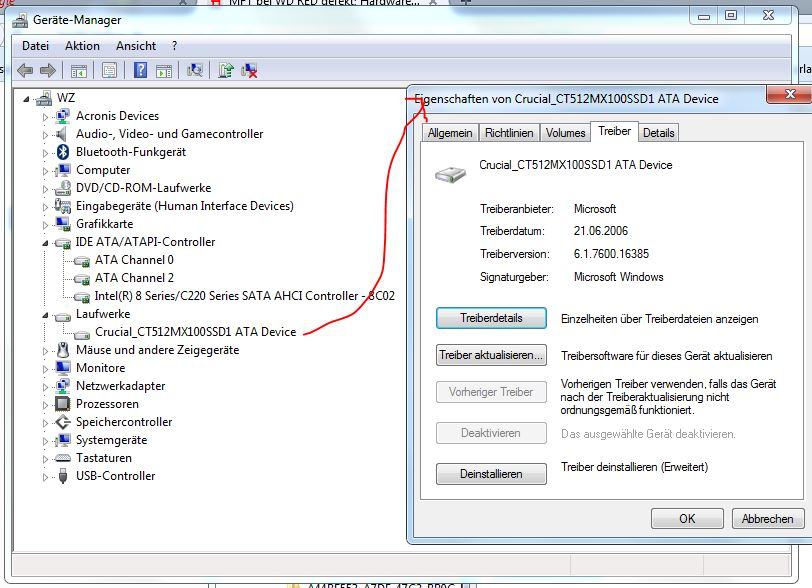The height and width of the screenshot is (588, 812).
Task: Click the Forward arrow toolbar icon
Action: (47, 70)
